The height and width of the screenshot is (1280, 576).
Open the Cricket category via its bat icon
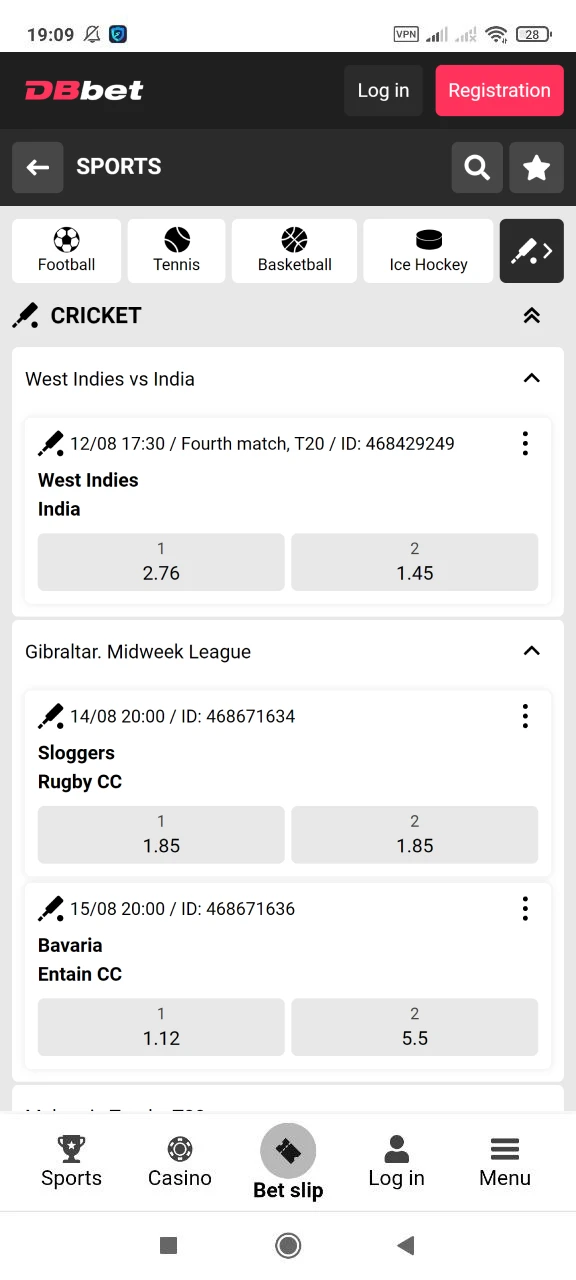click(x=531, y=250)
